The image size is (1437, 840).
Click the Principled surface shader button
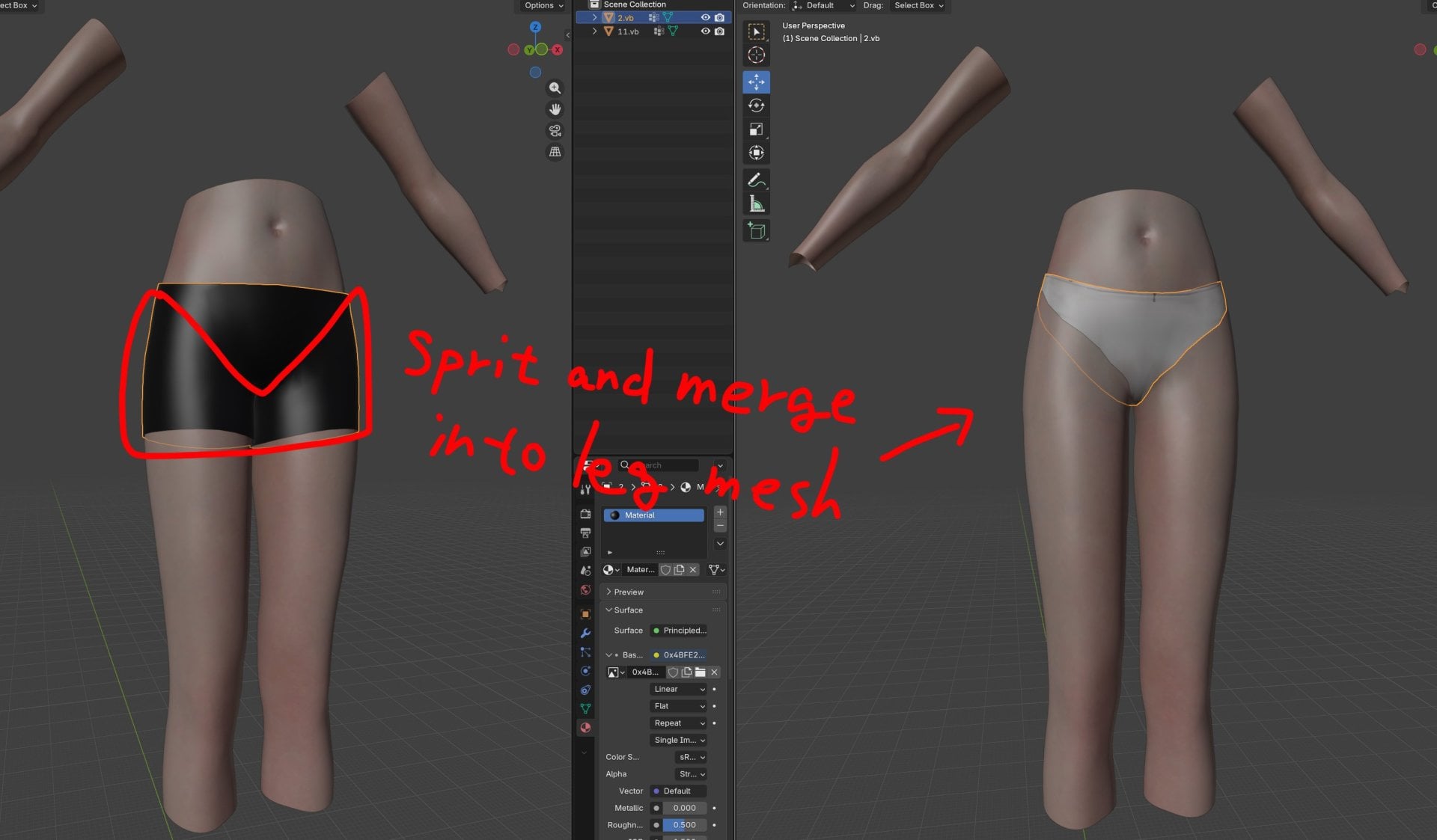tap(678, 631)
